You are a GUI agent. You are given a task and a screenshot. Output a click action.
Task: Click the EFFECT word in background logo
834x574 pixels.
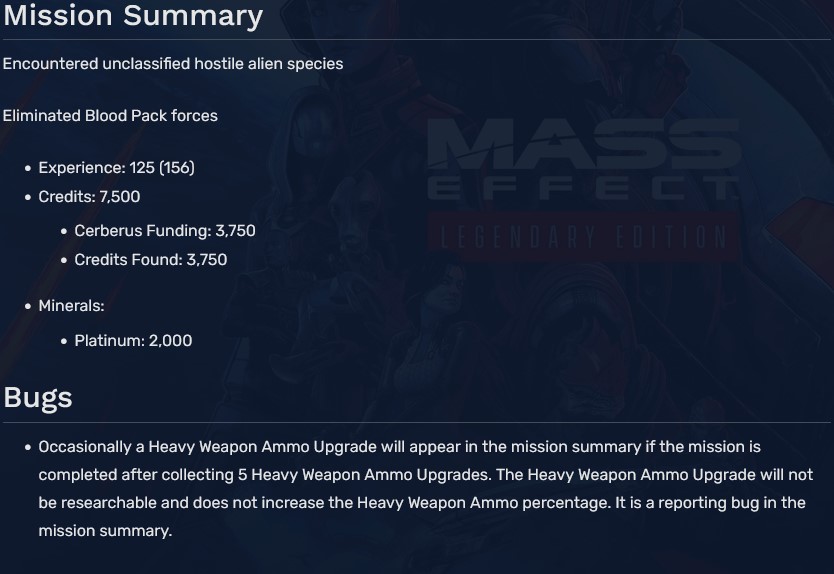coord(583,189)
